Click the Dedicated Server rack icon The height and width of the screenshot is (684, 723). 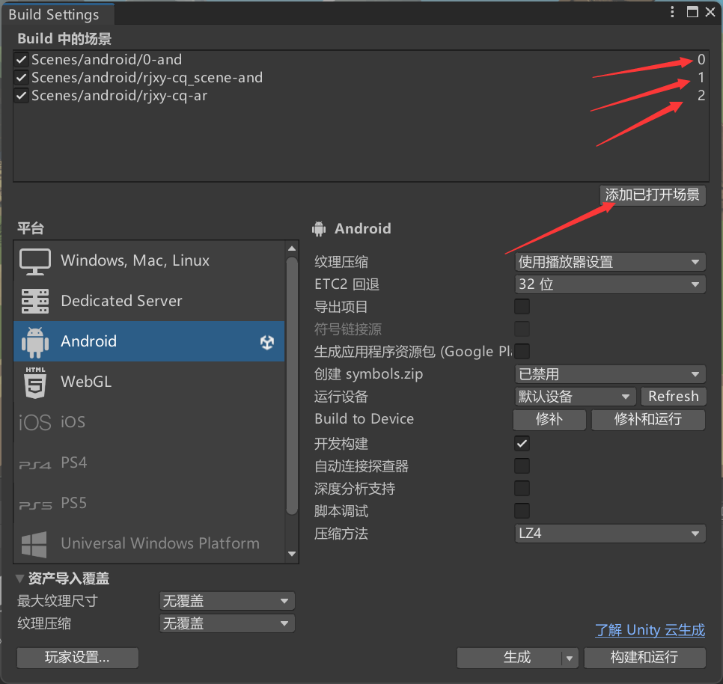(x=35, y=301)
